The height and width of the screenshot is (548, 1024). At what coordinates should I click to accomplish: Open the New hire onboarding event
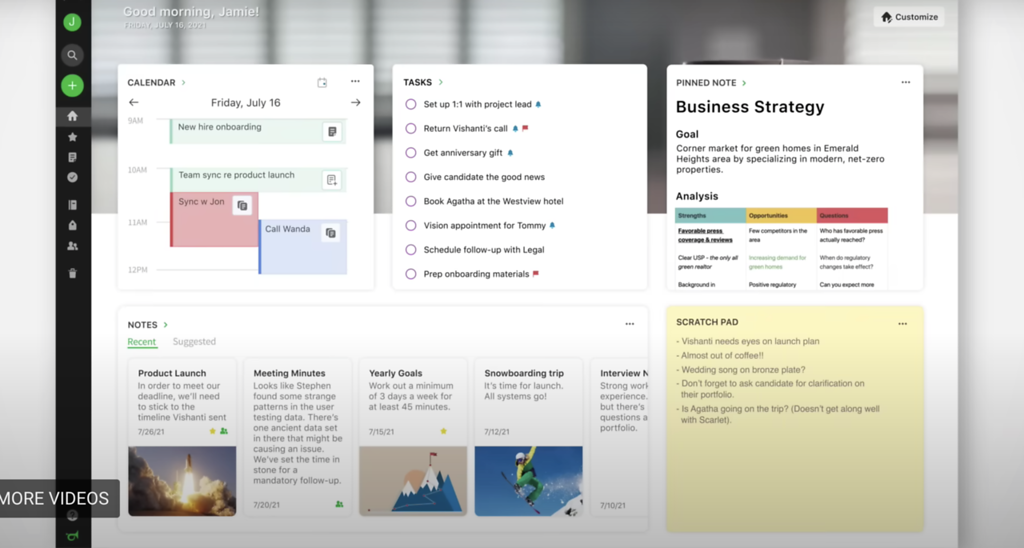[x=257, y=131]
